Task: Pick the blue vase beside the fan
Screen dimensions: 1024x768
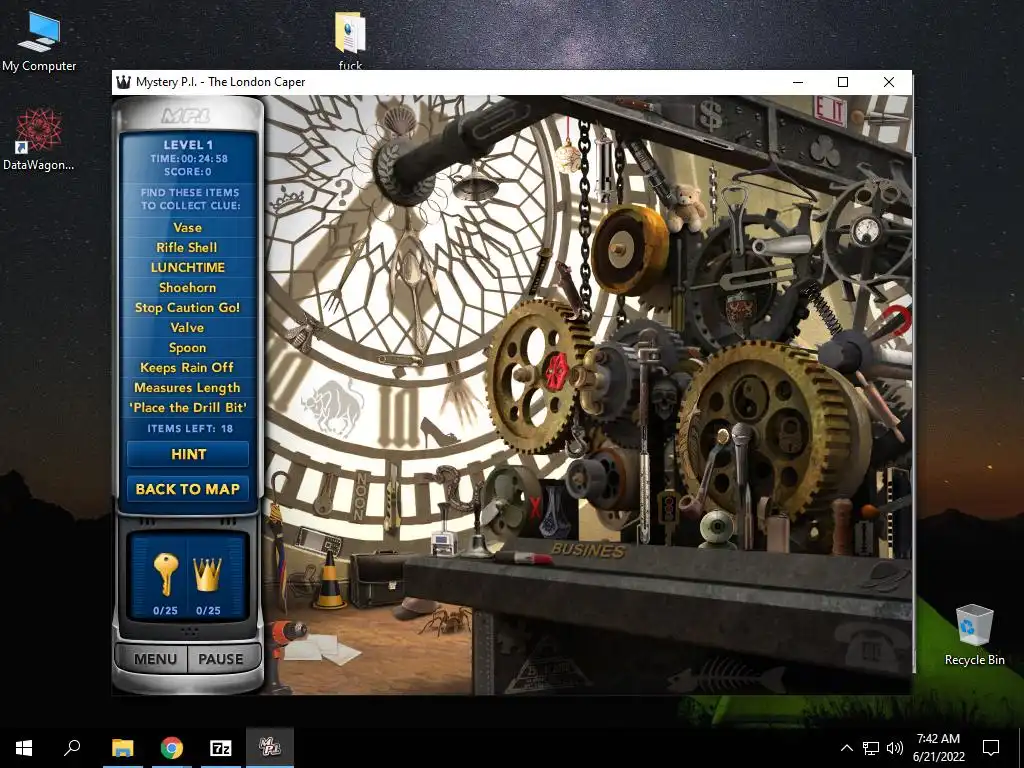Action: (x=554, y=511)
